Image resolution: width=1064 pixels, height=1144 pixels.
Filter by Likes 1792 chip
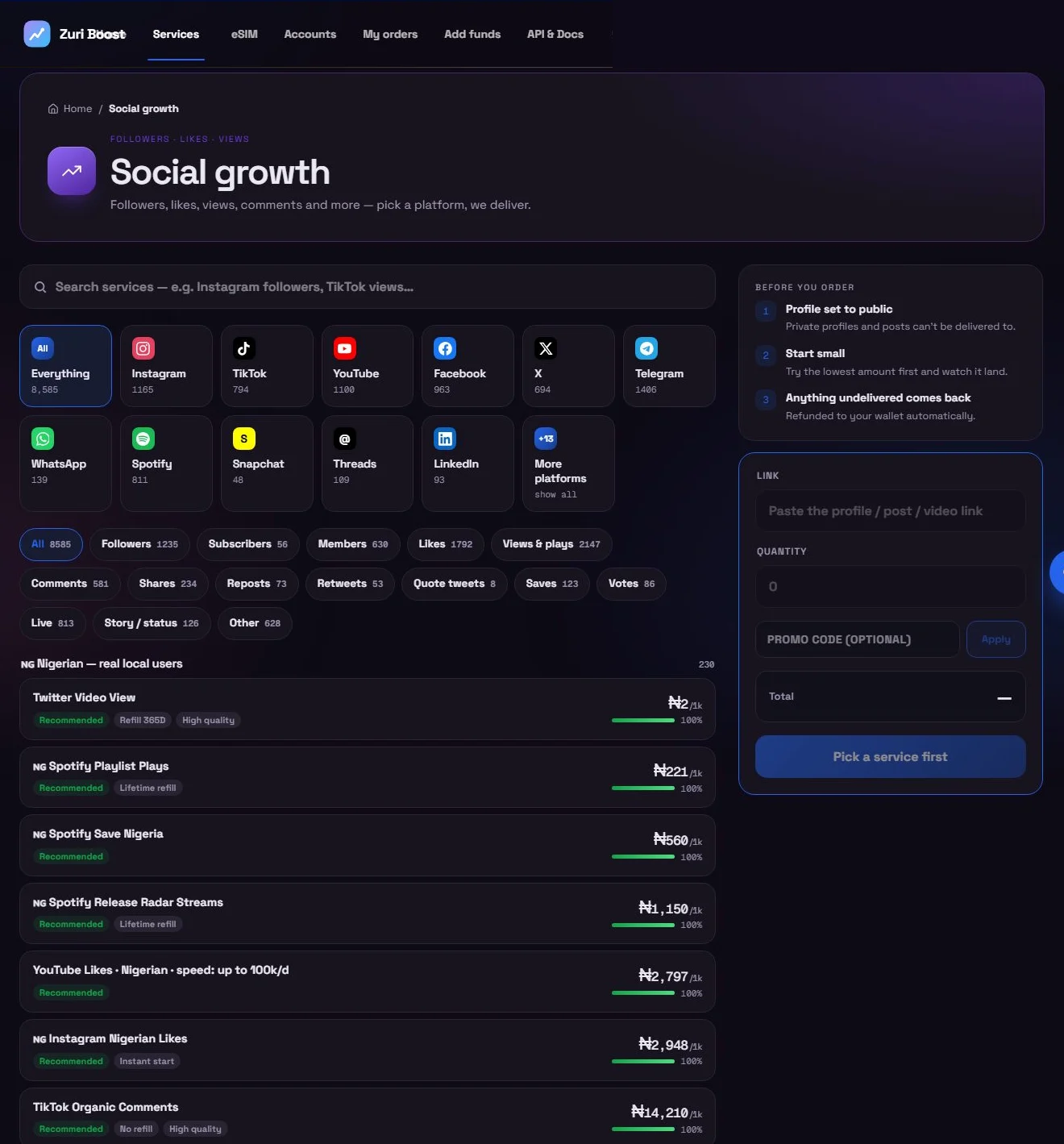(x=446, y=544)
